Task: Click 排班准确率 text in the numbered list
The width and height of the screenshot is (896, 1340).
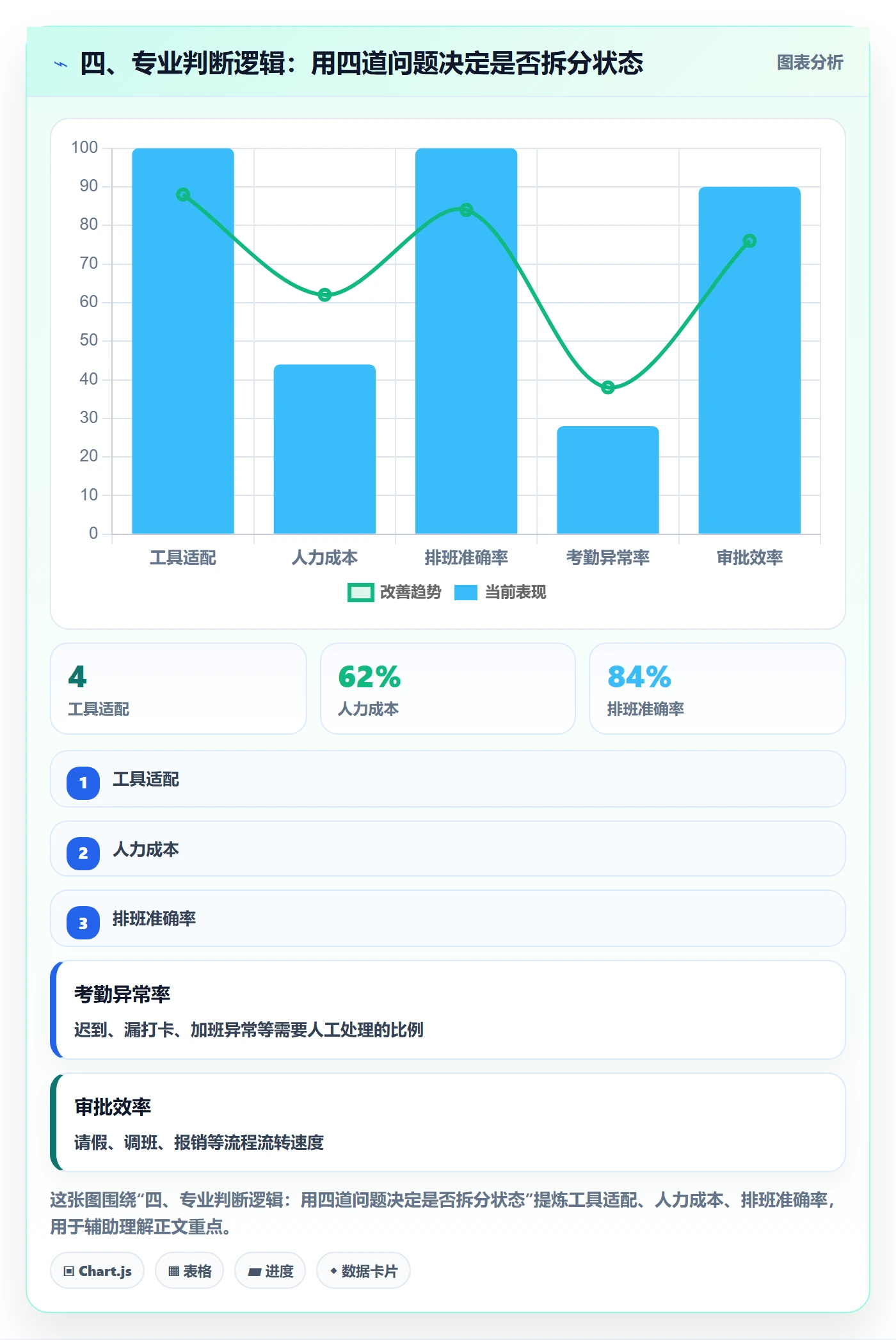Action: click(154, 919)
